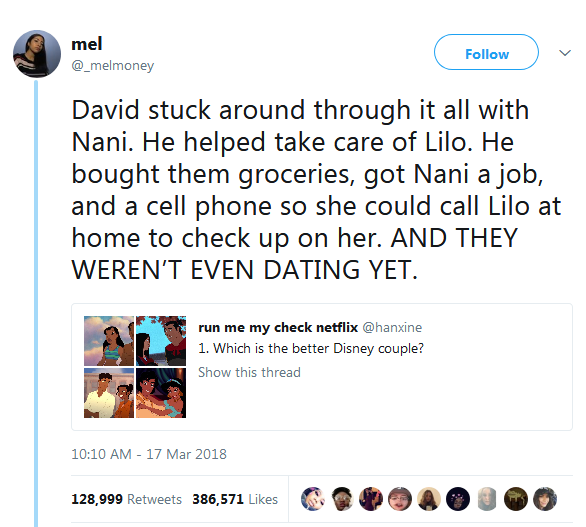The width and height of the screenshot is (586, 527).
Task: View the 386,571 Likes list
Action: 235,499
